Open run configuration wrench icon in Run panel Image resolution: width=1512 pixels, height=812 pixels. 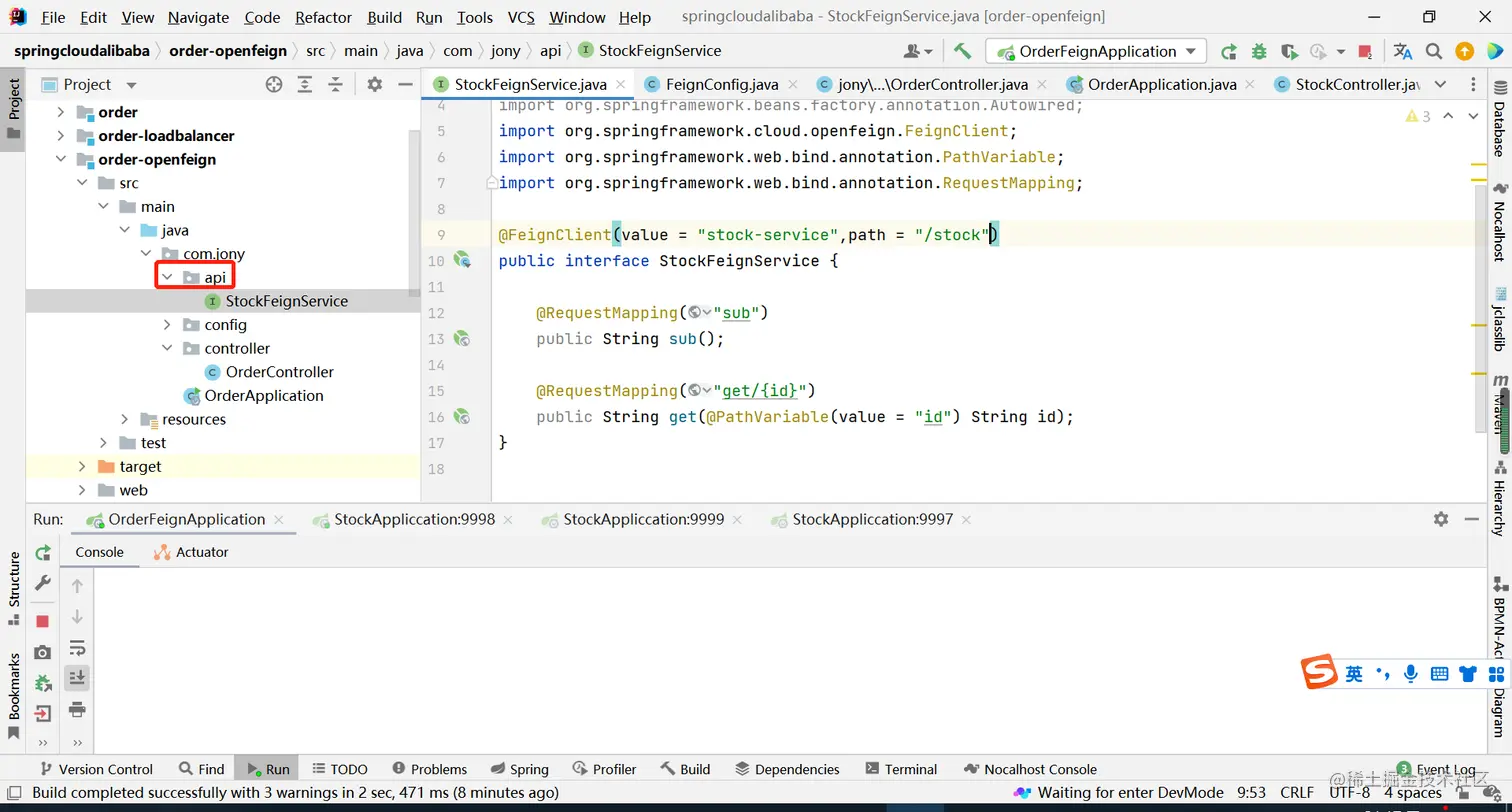pos(42,582)
